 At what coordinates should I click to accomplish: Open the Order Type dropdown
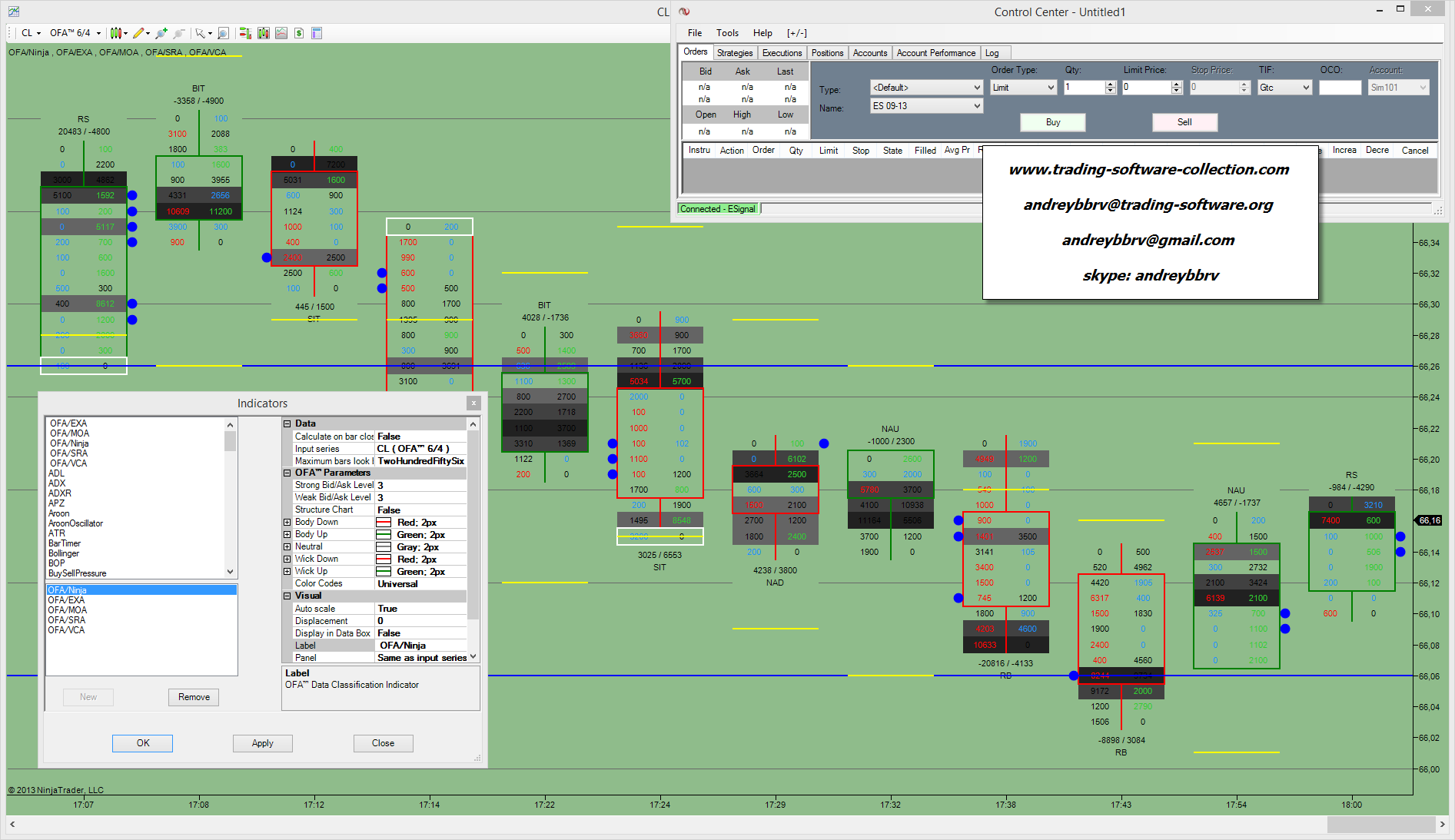pyautogui.click(x=1024, y=88)
